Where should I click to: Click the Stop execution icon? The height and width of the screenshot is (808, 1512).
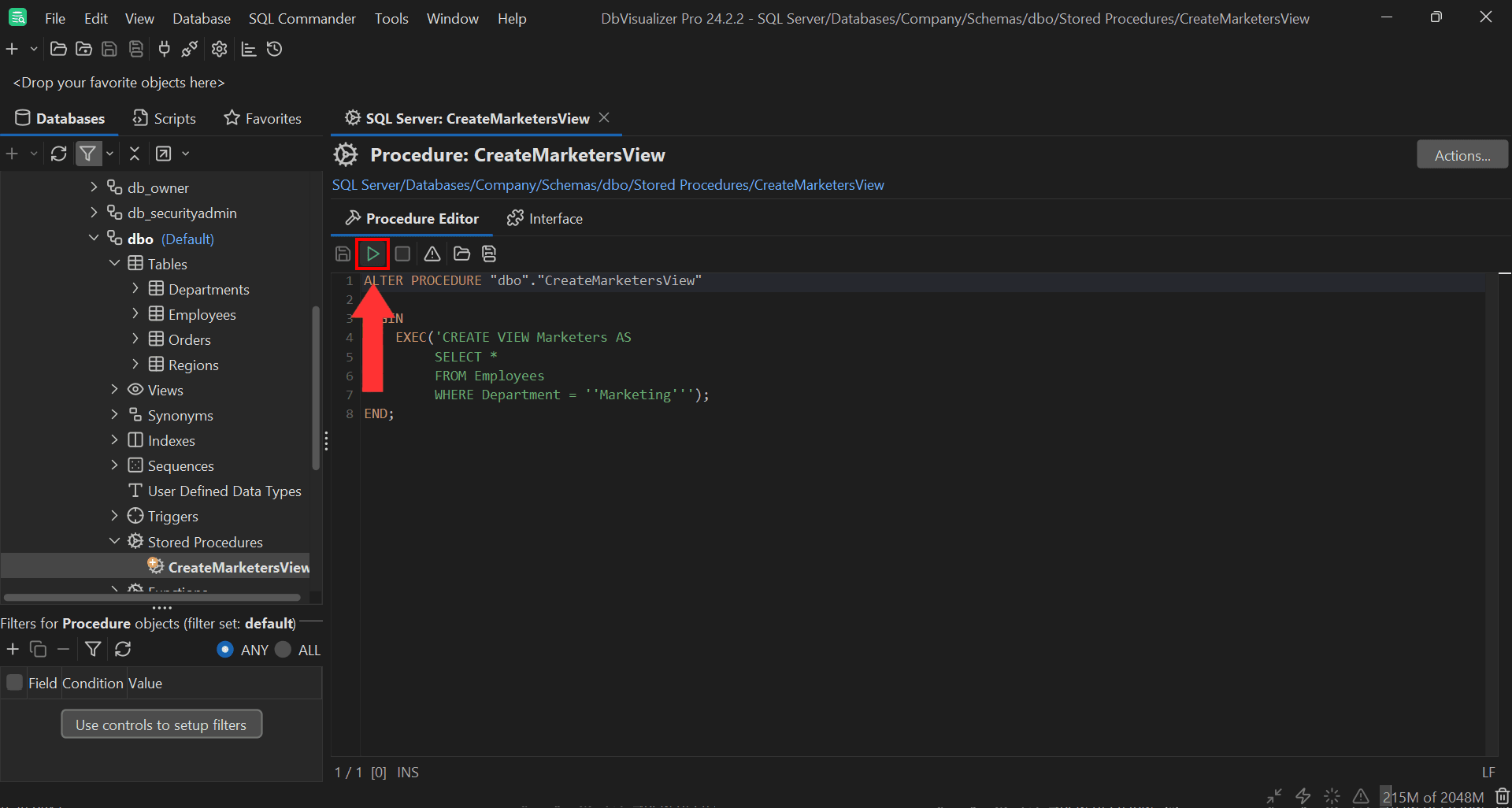(402, 254)
